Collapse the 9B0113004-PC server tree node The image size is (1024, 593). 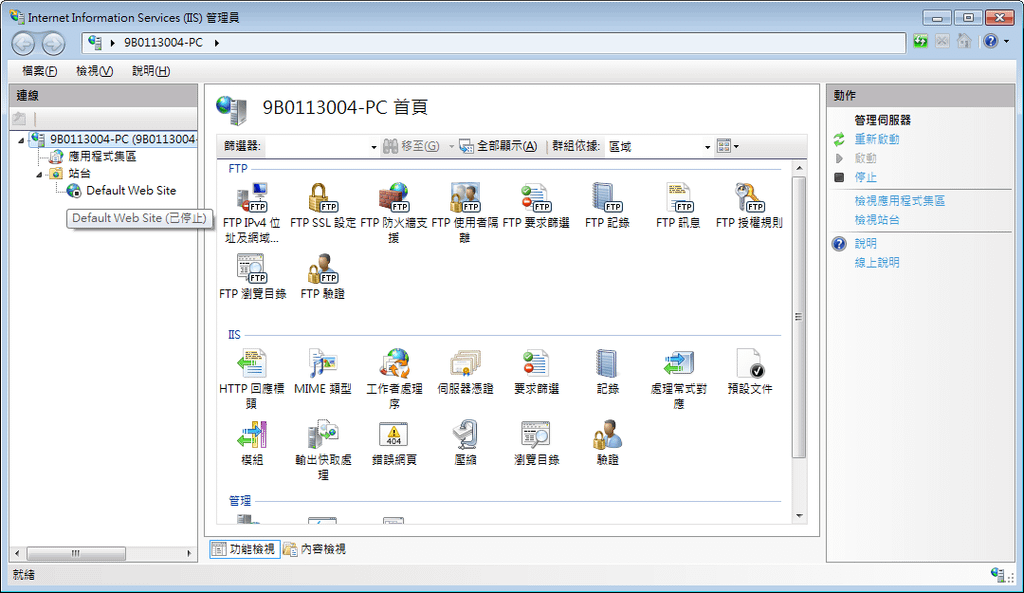point(22,140)
